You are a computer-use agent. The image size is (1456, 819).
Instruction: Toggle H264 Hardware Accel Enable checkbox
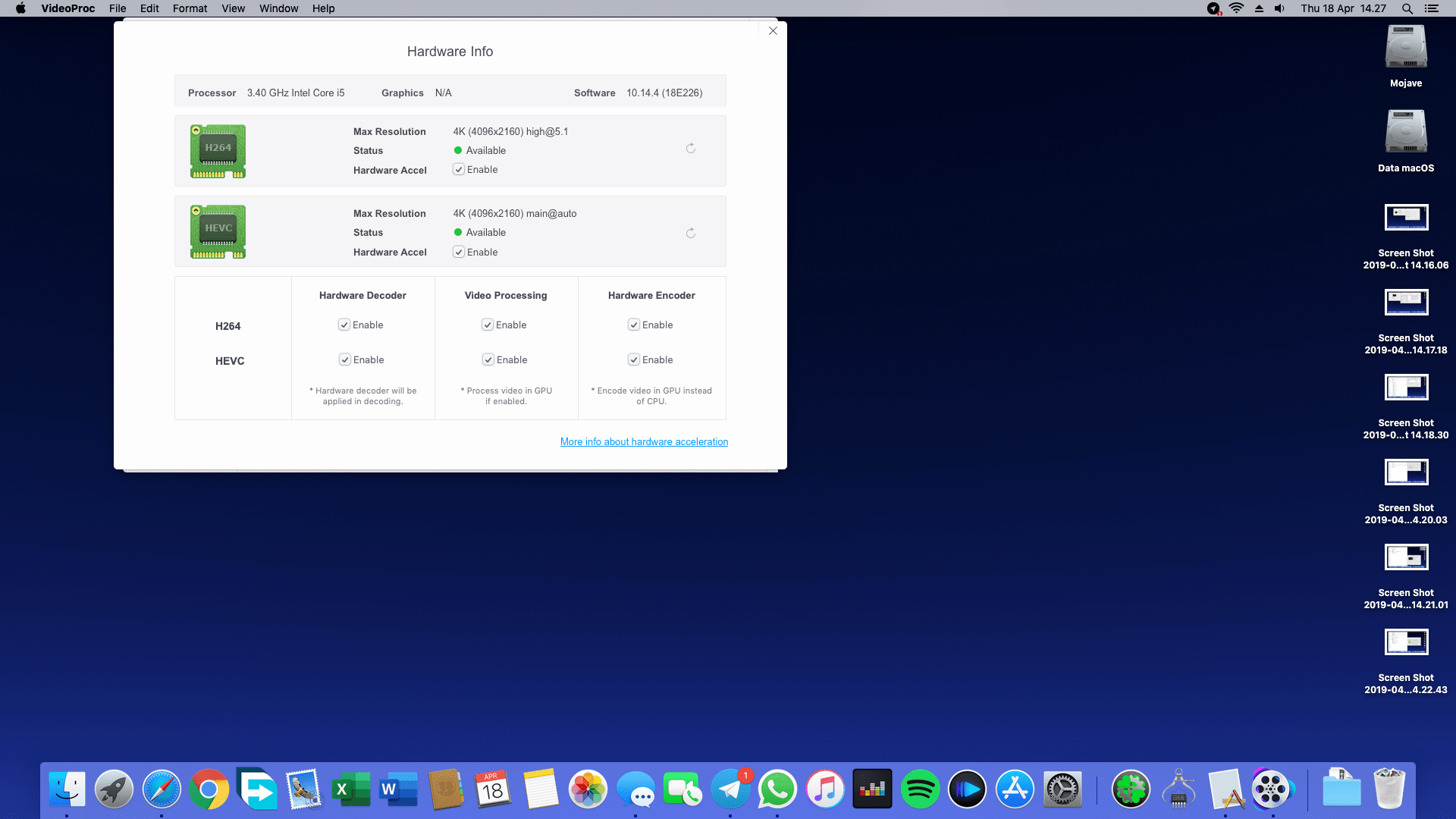459,170
